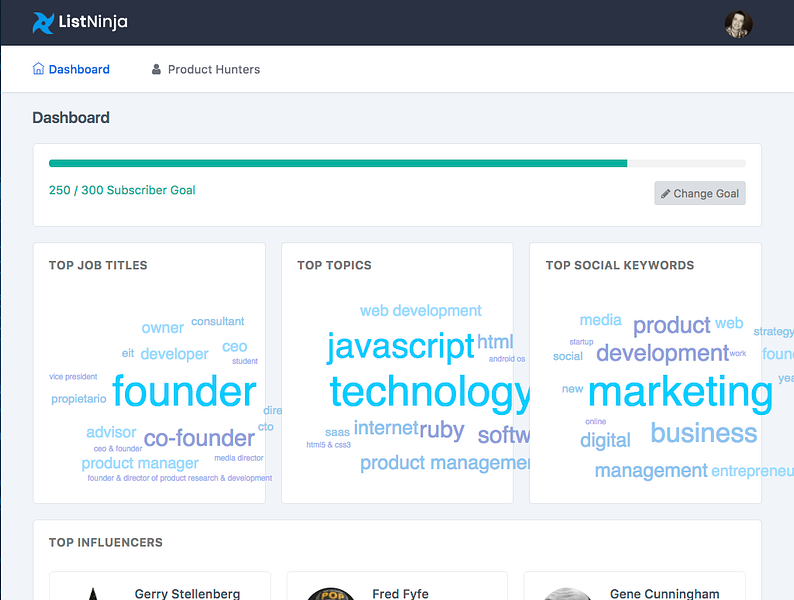Screen dimensions: 794x600
Task: Open Gerry Stellenberg influencer card
Action: (x=160, y=586)
